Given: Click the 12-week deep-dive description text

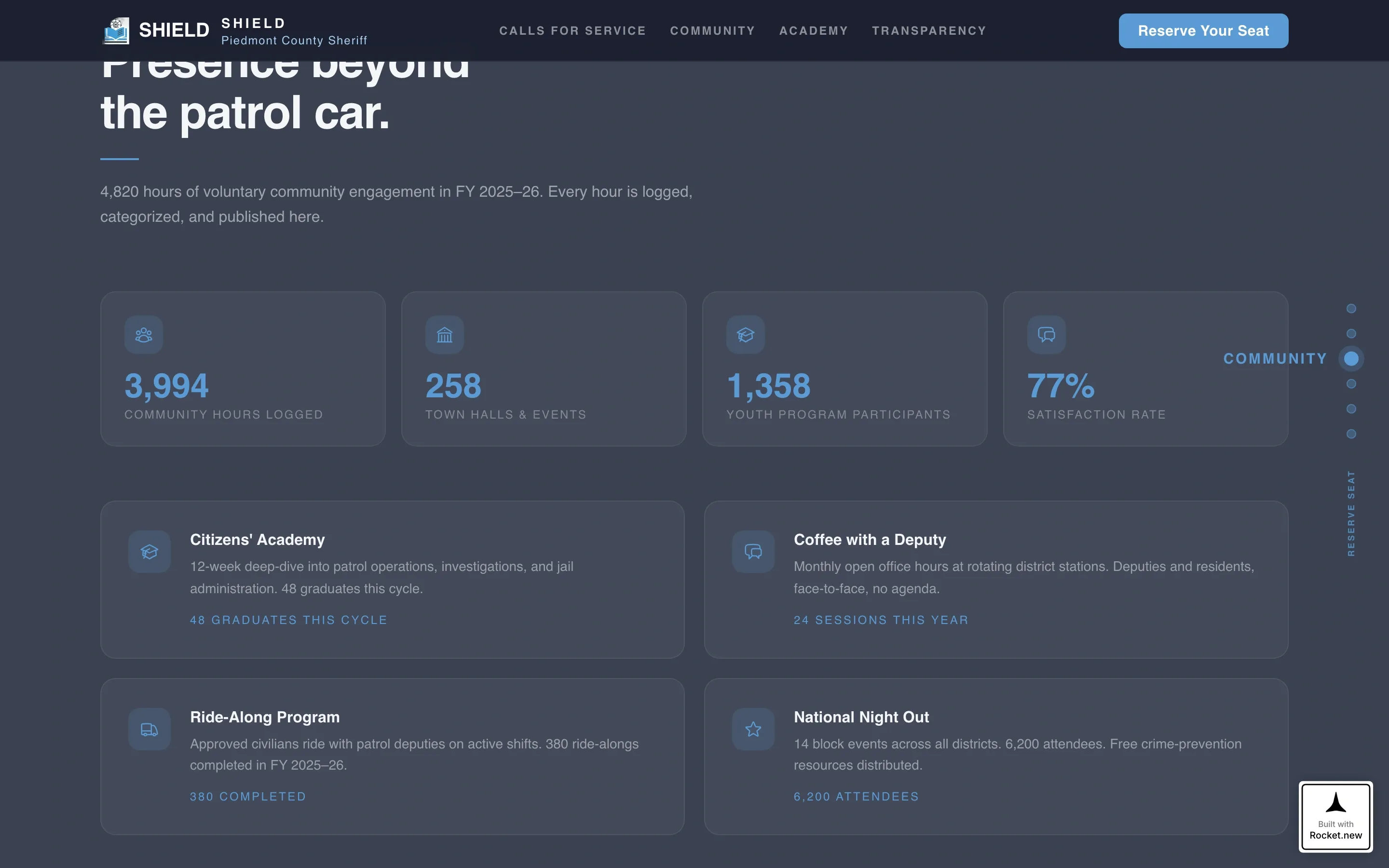Looking at the screenshot, I should point(381,578).
